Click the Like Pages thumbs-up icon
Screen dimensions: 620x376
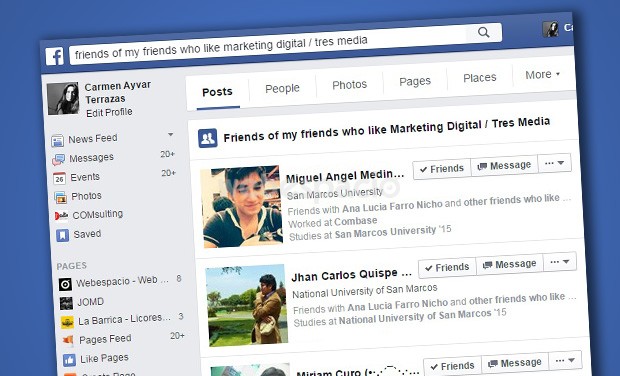70,360
